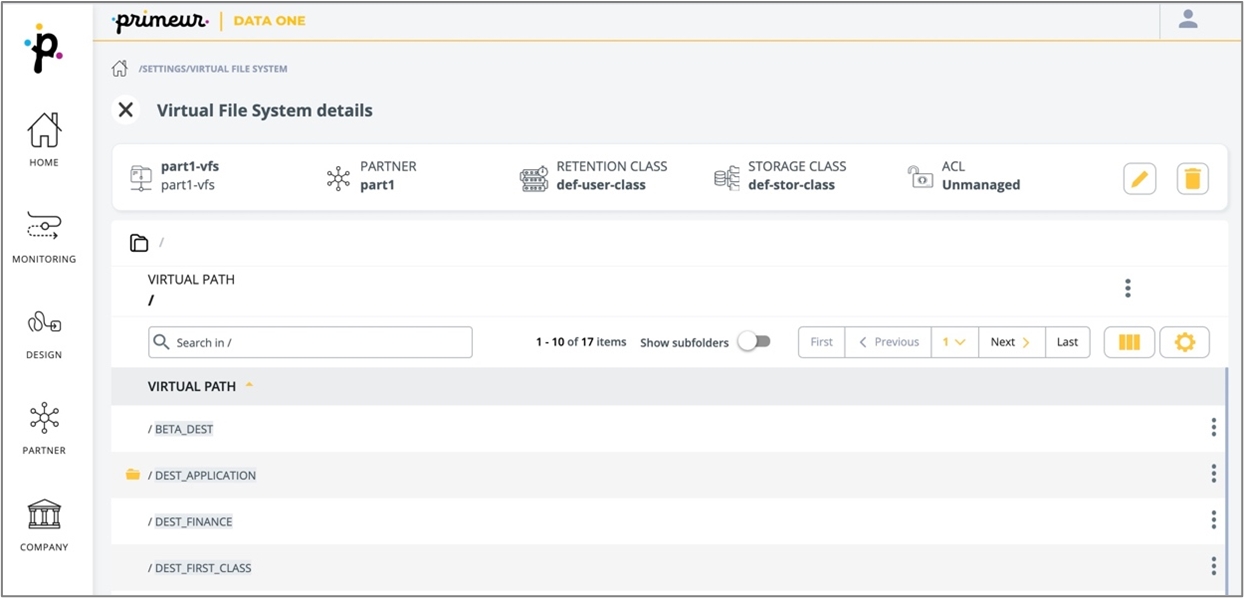Image resolution: width=1244 pixels, height=598 pixels.
Task: Click the root folder icon
Action: point(139,243)
